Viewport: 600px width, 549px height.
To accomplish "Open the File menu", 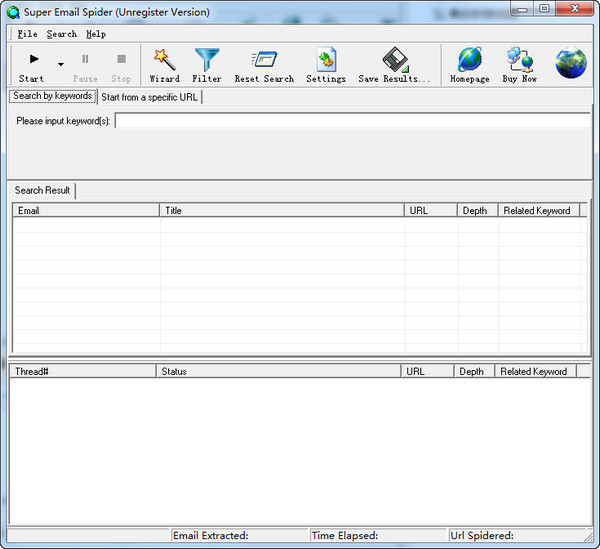I will click(27, 34).
